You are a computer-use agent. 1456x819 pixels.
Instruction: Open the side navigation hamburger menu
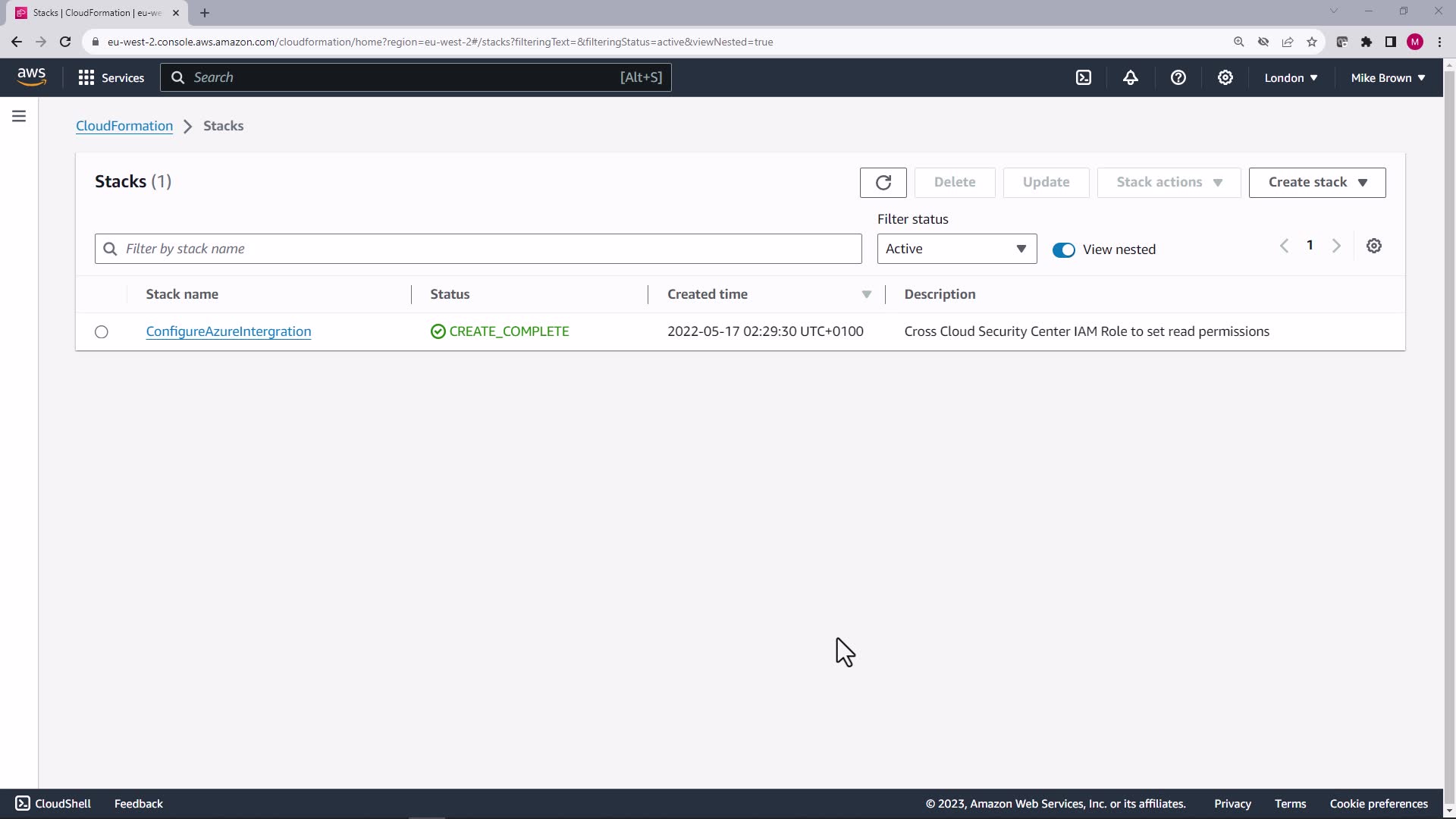point(19,116)
